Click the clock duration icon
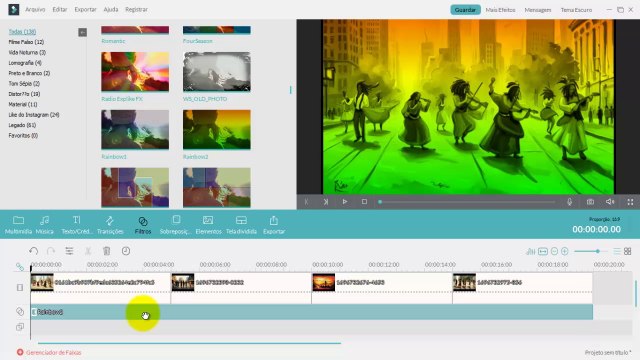This screenshot has width=640, height=360. tap(126, 251)
